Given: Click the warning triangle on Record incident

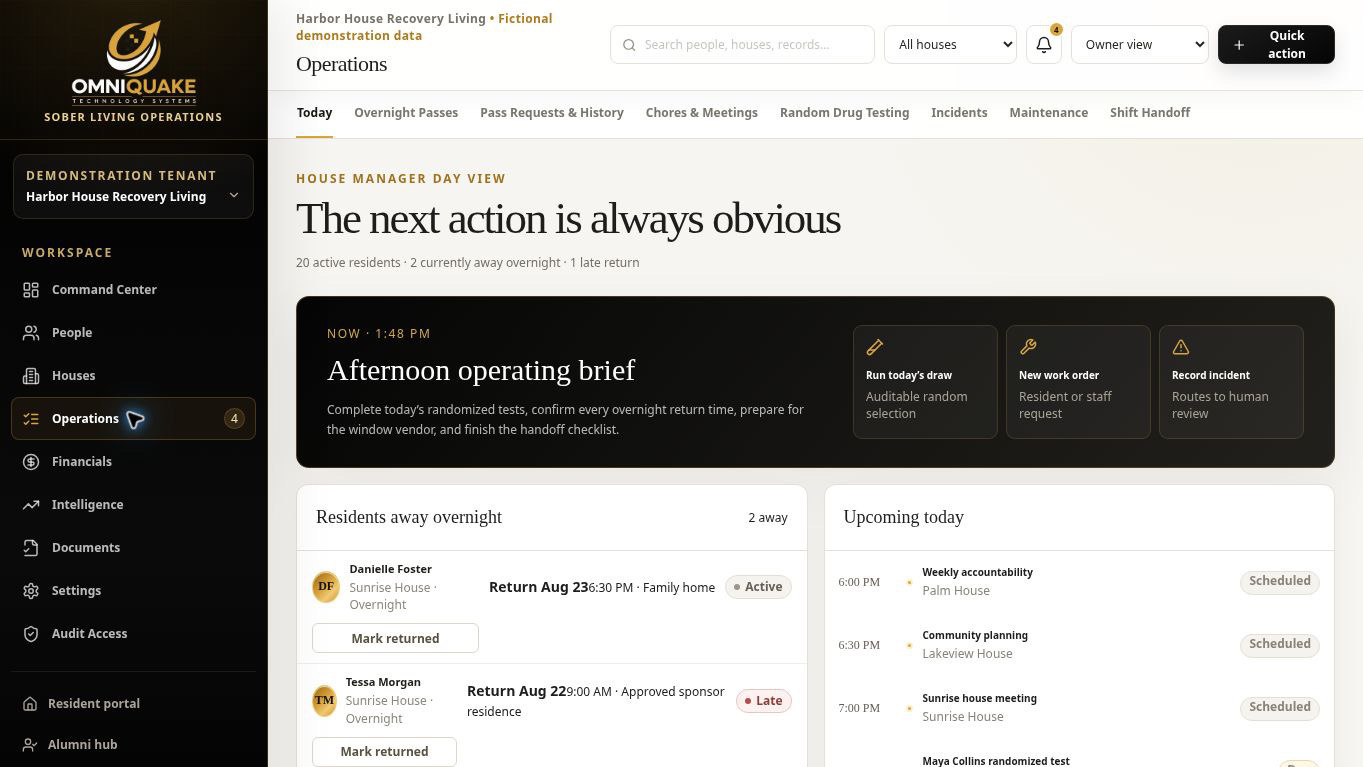Looking at the screenshot, I should pyautogui.click(x=1181, y=347).
